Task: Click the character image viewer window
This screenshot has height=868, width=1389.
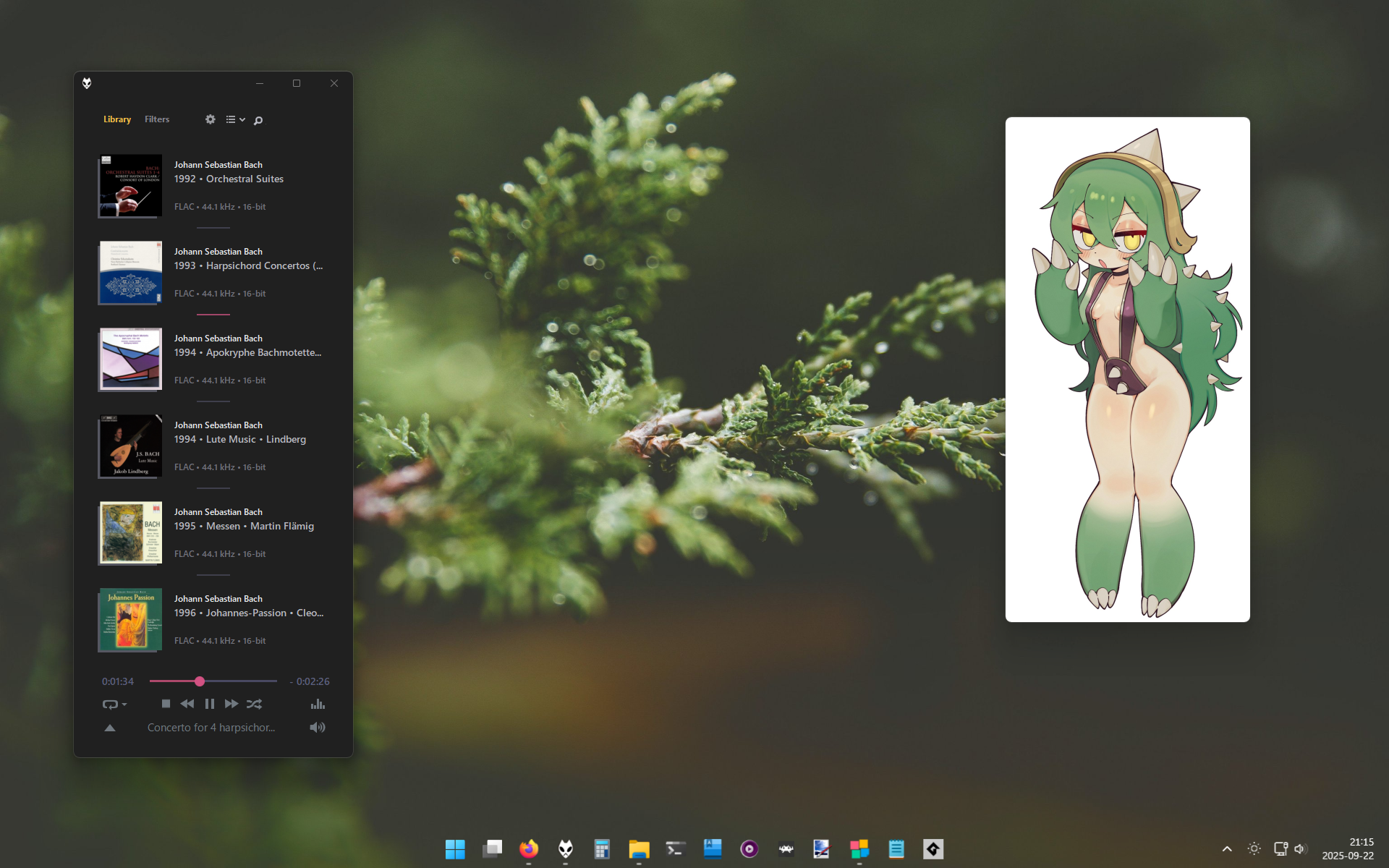Action: 1127,370
